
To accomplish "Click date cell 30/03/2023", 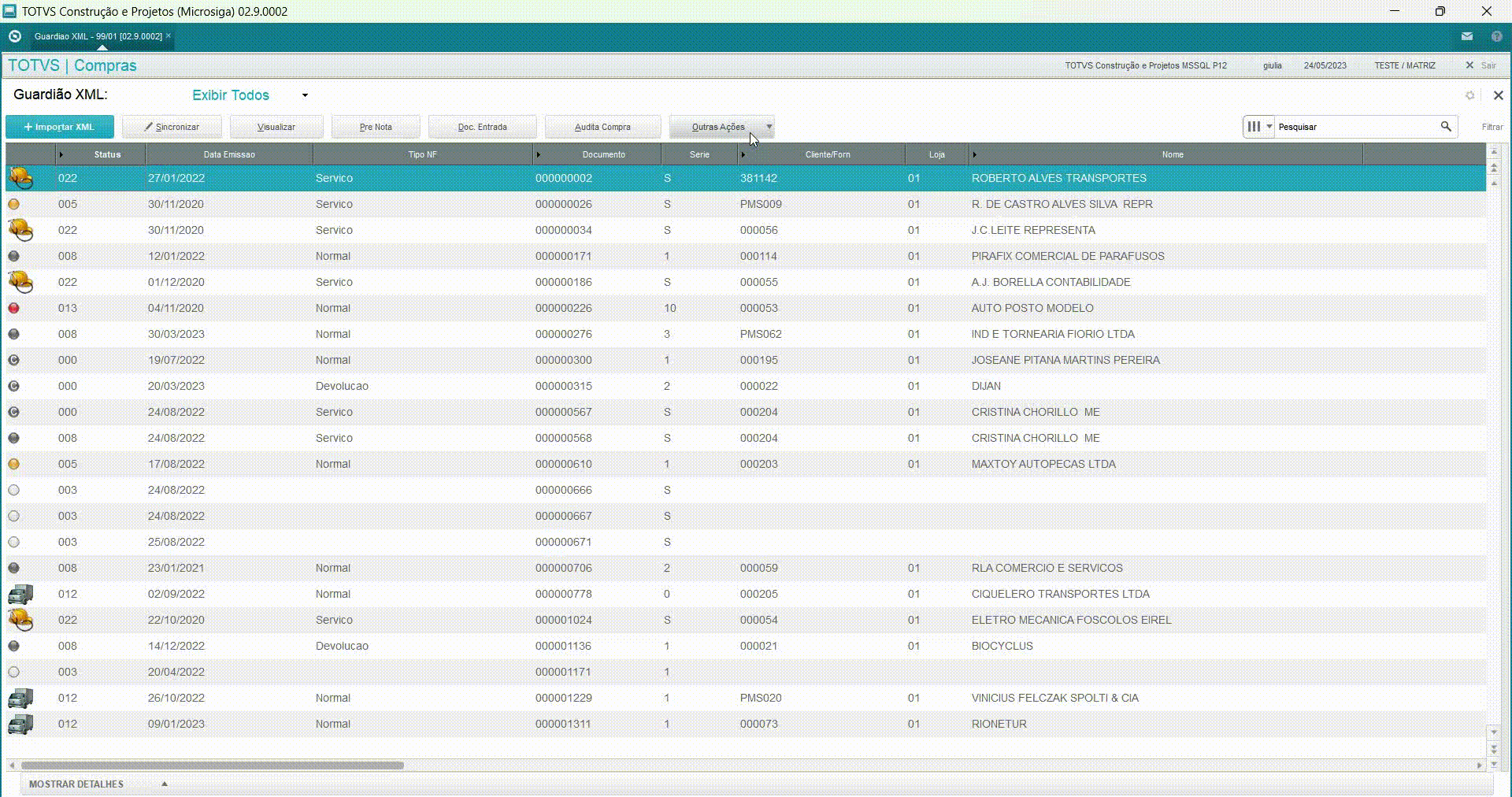I will coord(176,334).
